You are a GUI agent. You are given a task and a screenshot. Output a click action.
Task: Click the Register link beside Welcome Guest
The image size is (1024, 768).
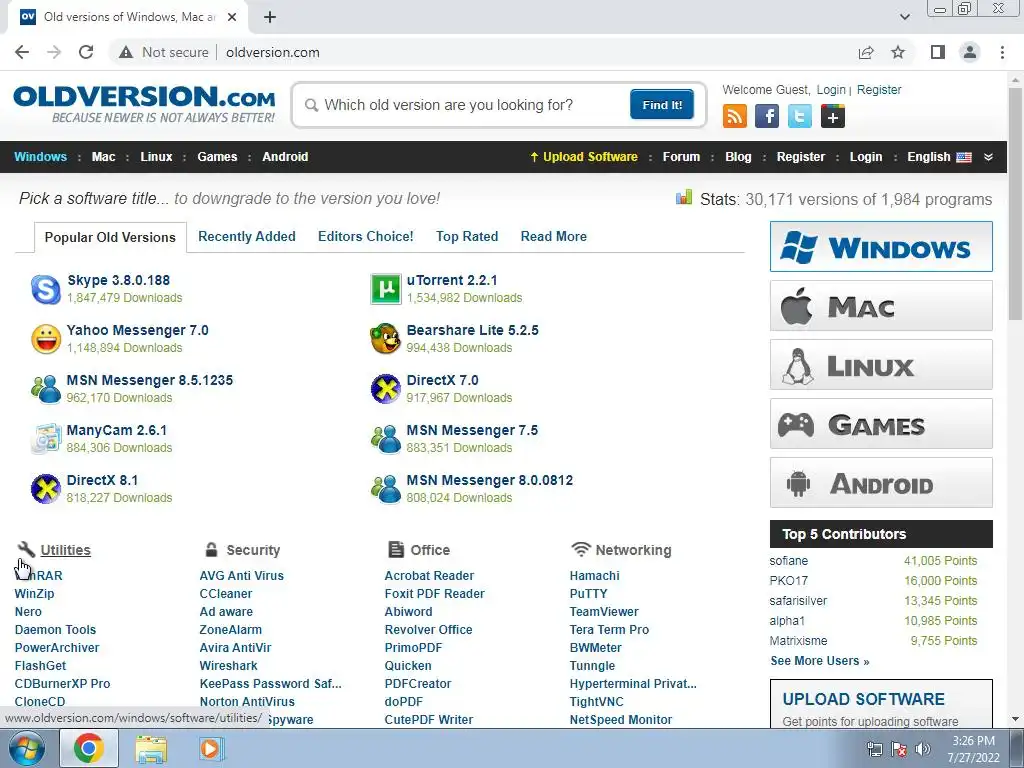point(879,90)
